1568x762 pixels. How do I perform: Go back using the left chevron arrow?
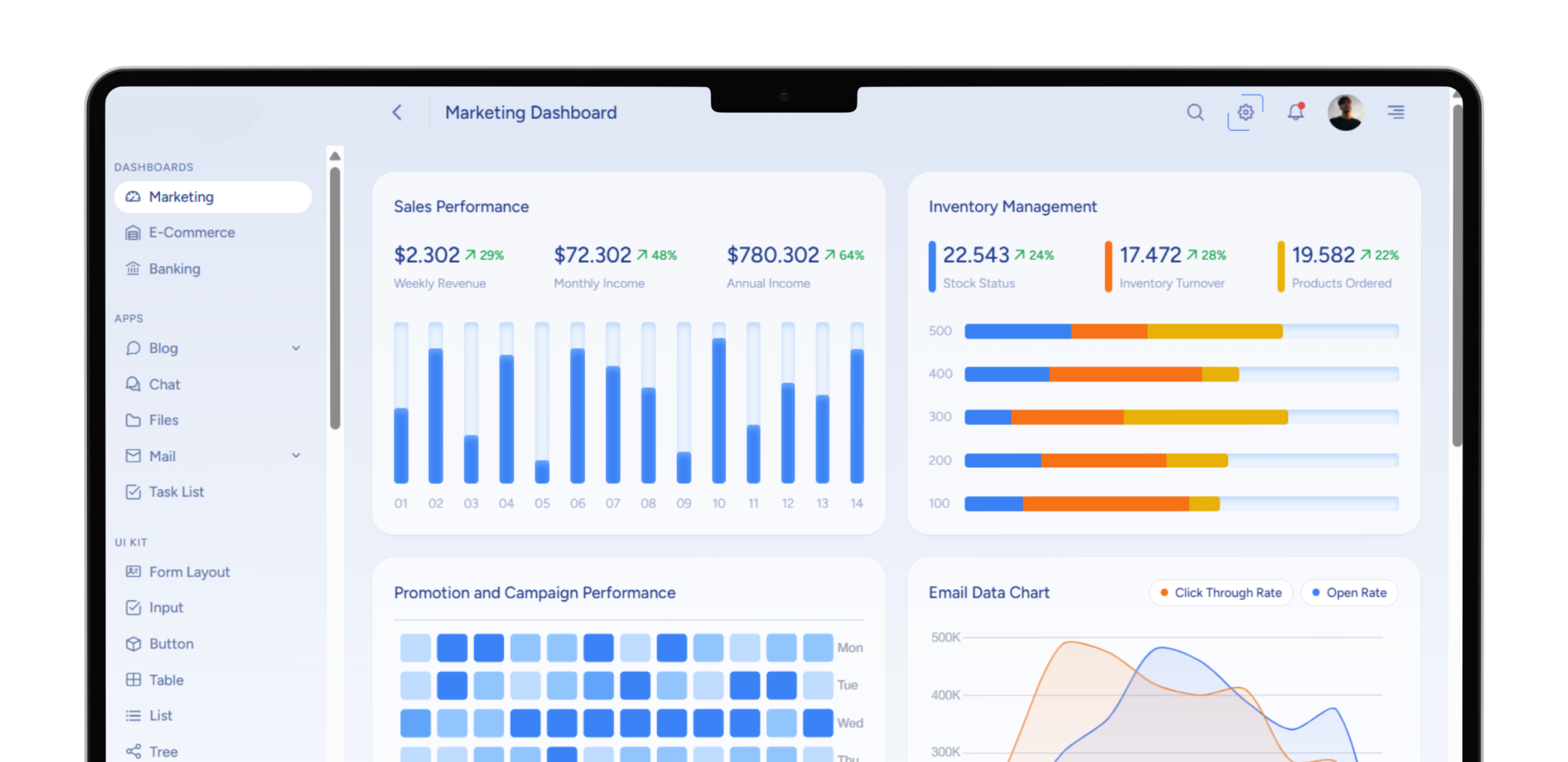tap(397, 112)
